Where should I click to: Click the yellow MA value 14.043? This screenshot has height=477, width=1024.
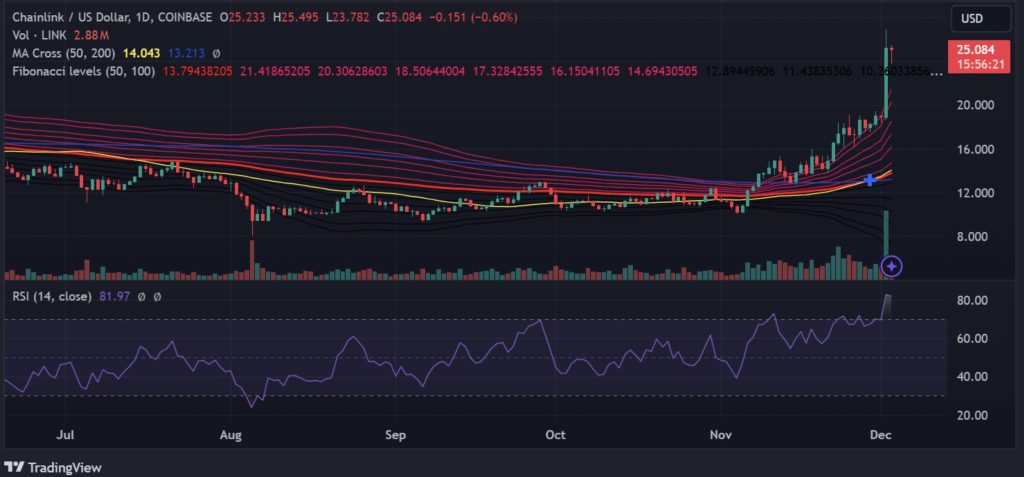142,53
